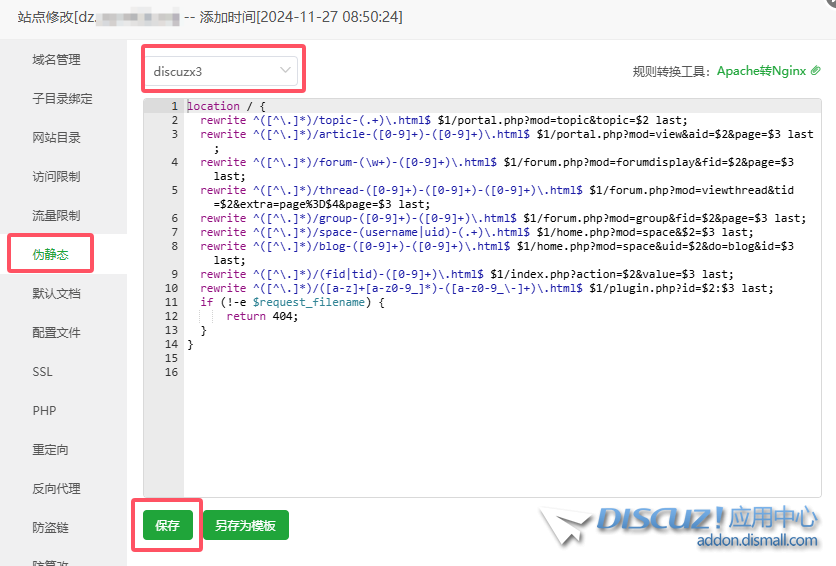Open the 流量限制 tab
Screen dimensions: 836x566
click(56, 216)
